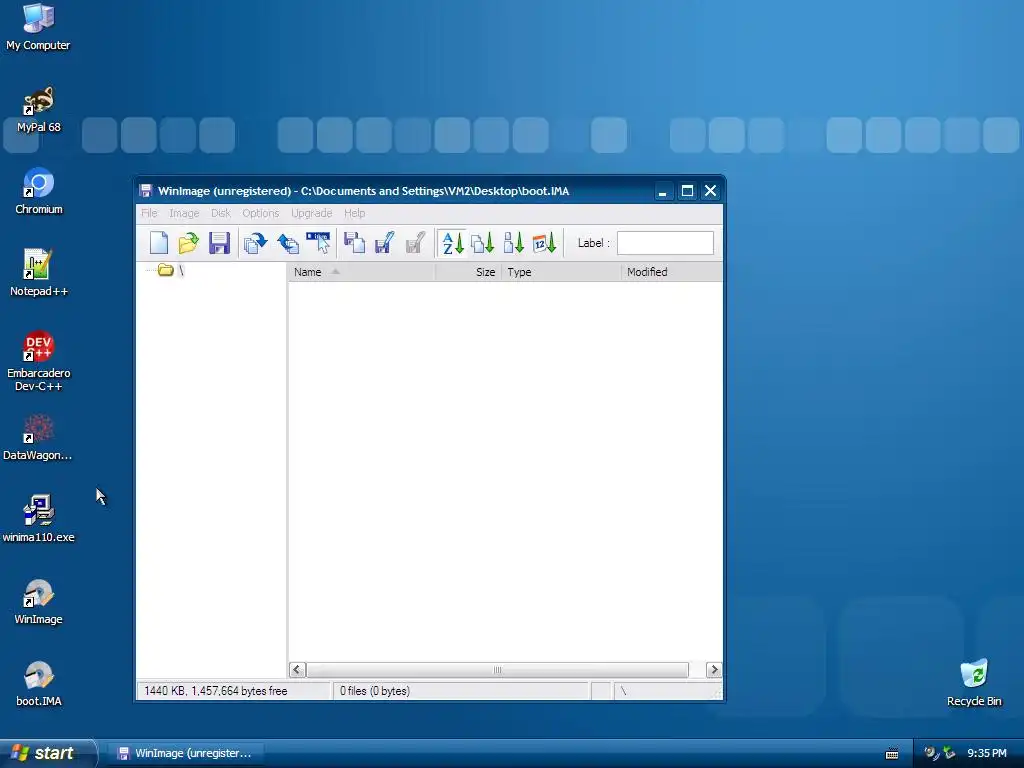Screen dimensions: 1024x768
Task: Click the Extract files toolbar icon
Action: [x=287, y=243]
